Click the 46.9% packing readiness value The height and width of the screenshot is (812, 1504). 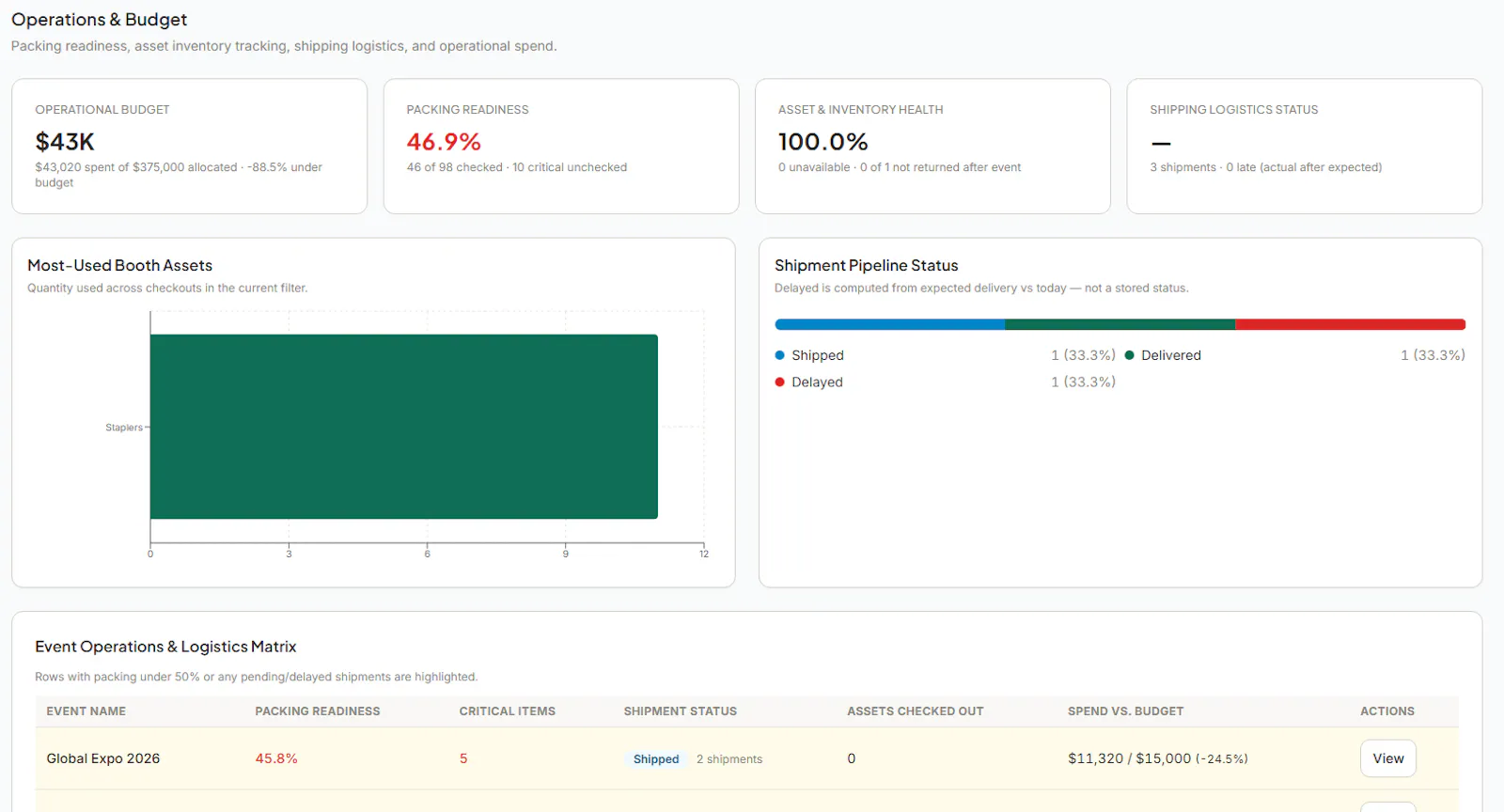point(444,142)
